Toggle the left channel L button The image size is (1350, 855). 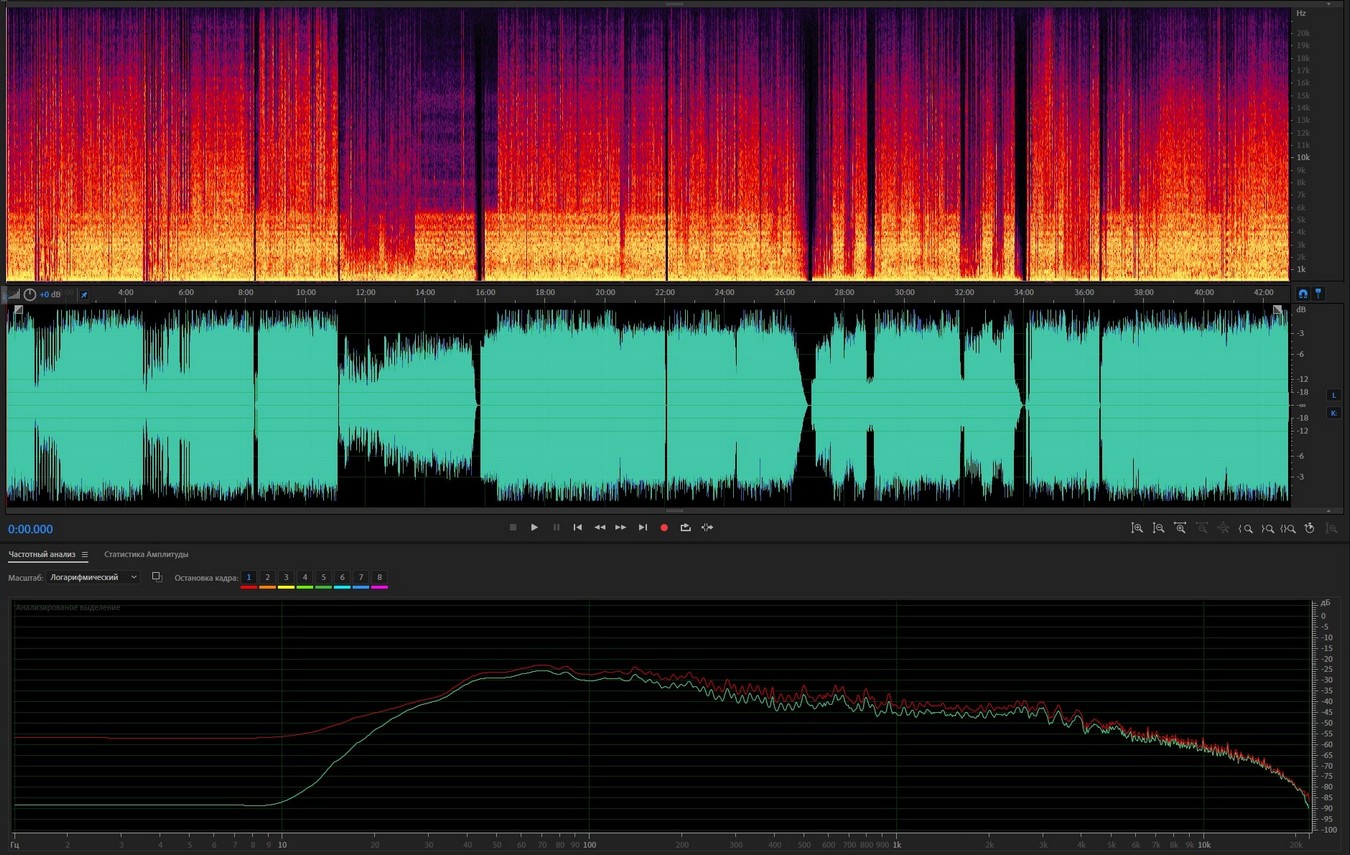pyautogui.click(x=1333, y=395)
